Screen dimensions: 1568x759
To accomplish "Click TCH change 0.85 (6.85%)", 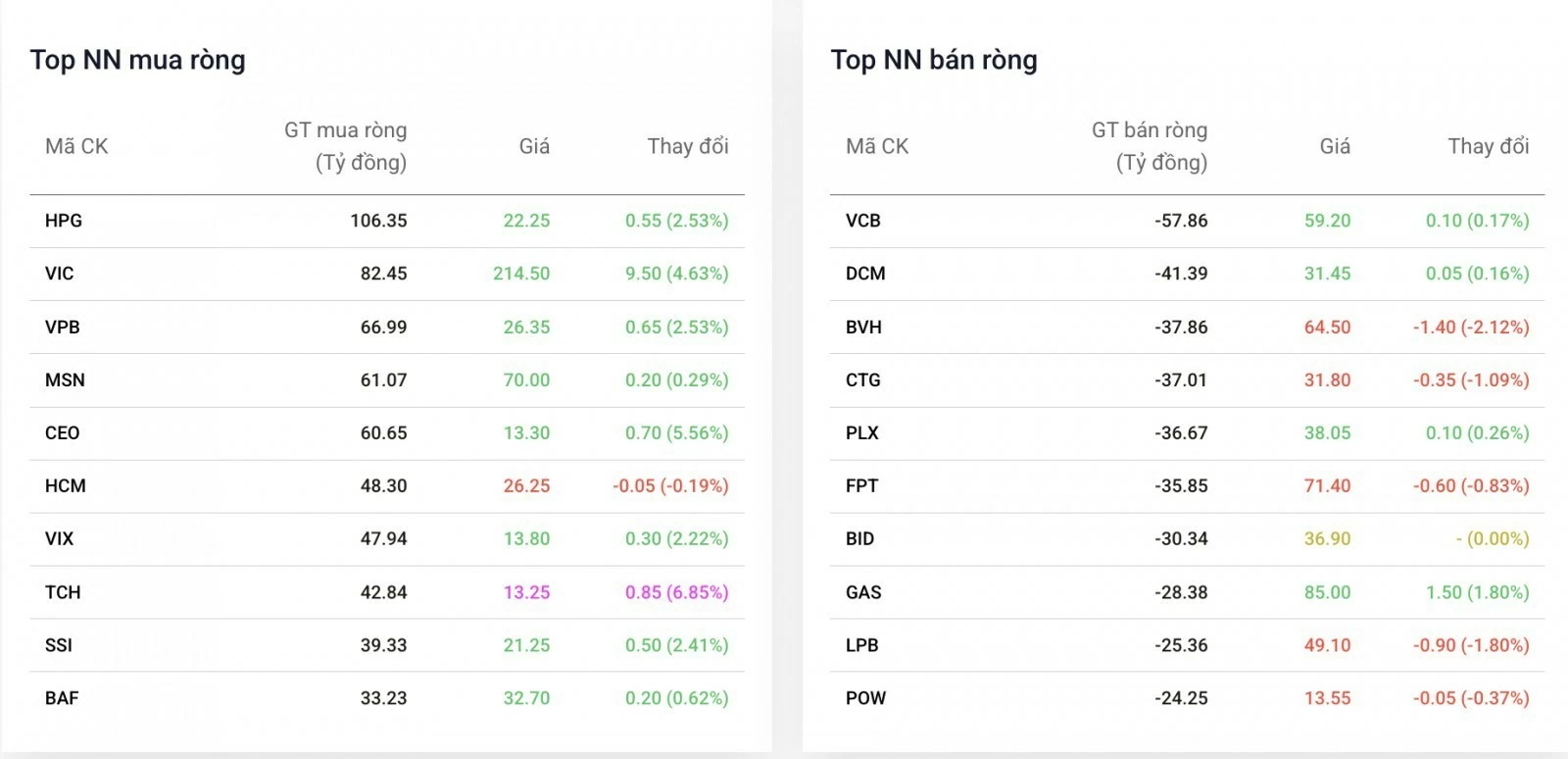I will [677, 592].
